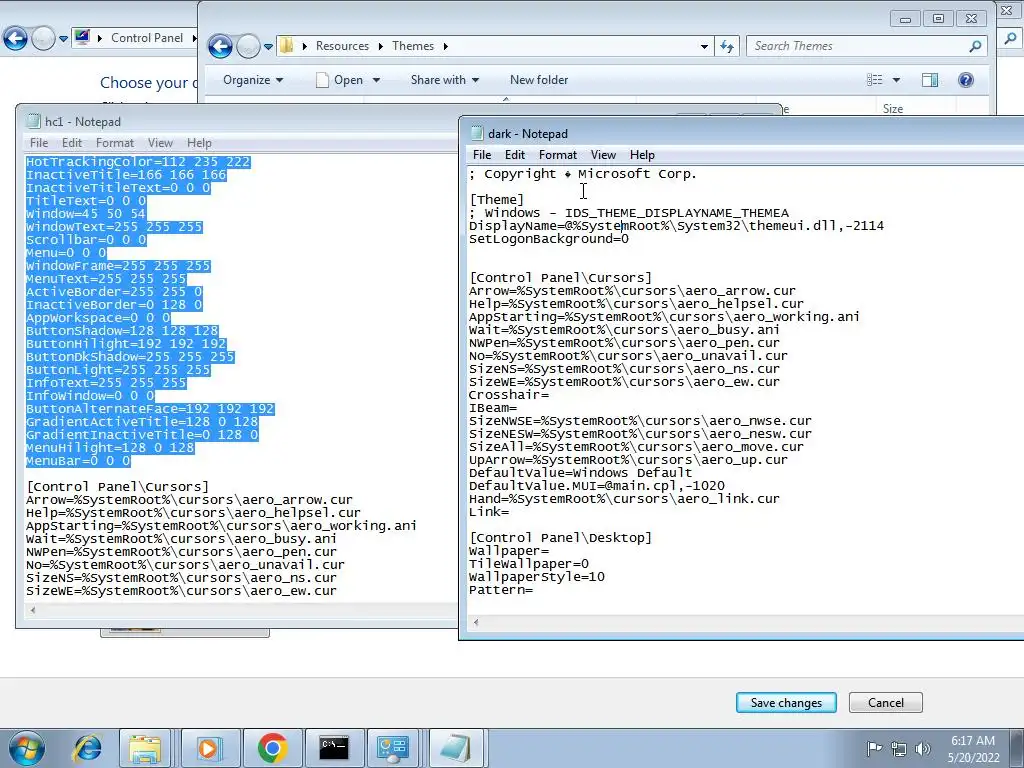Screen dimensions: 1024x768
Task: Click forward arrow in Control Panel window
Action: tap(43, 39)
